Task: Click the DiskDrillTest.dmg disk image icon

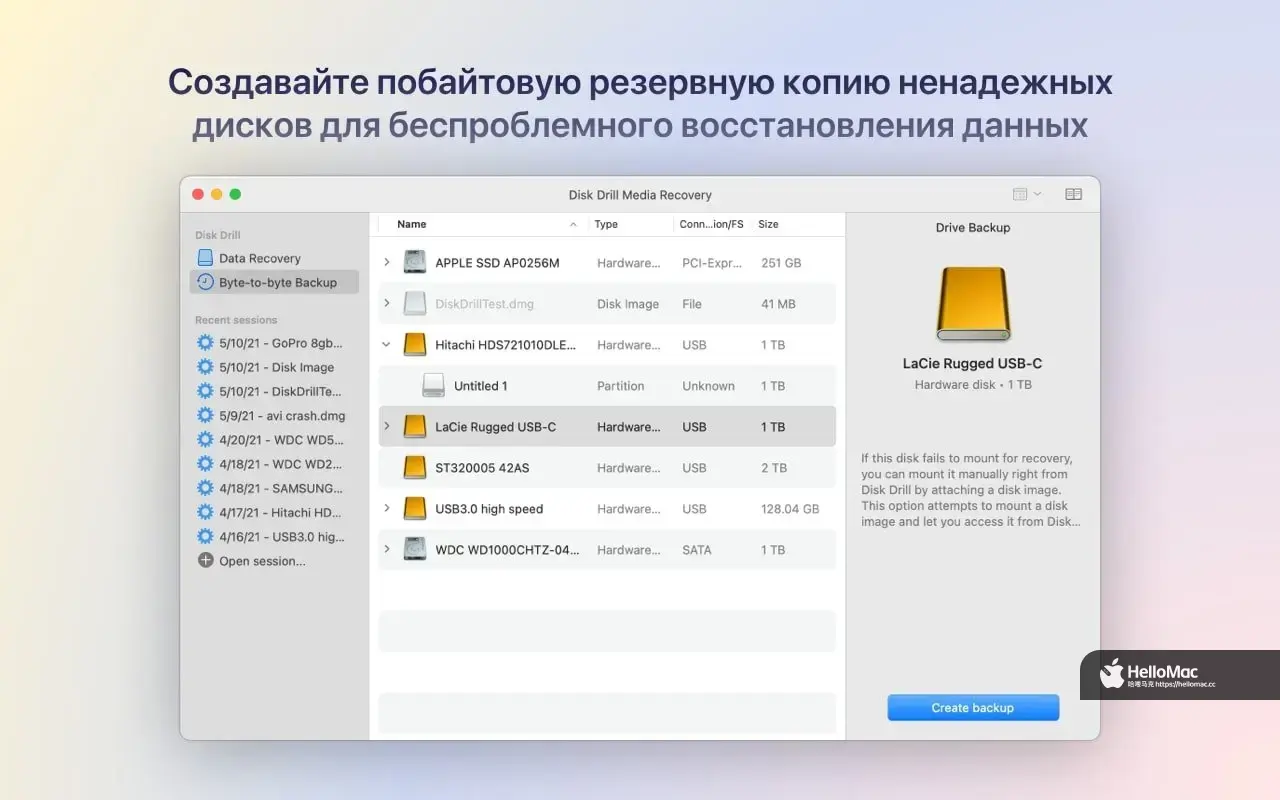Action: 414,304
